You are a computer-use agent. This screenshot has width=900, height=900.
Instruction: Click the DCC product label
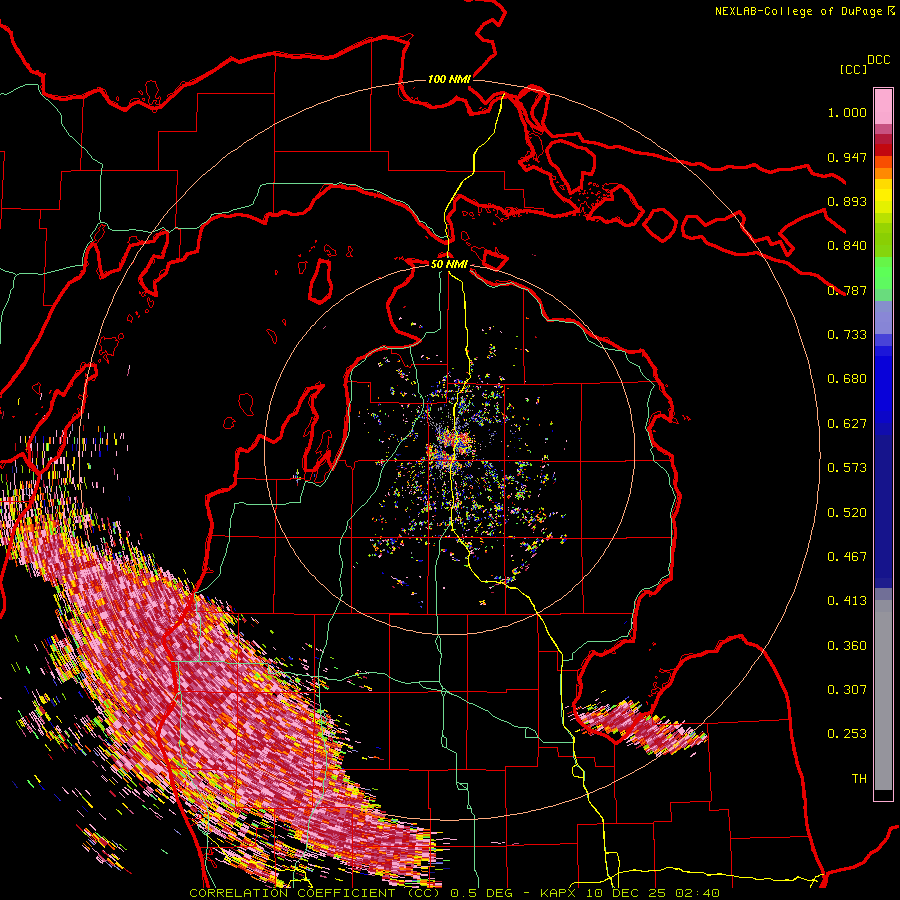pos(878,60)
